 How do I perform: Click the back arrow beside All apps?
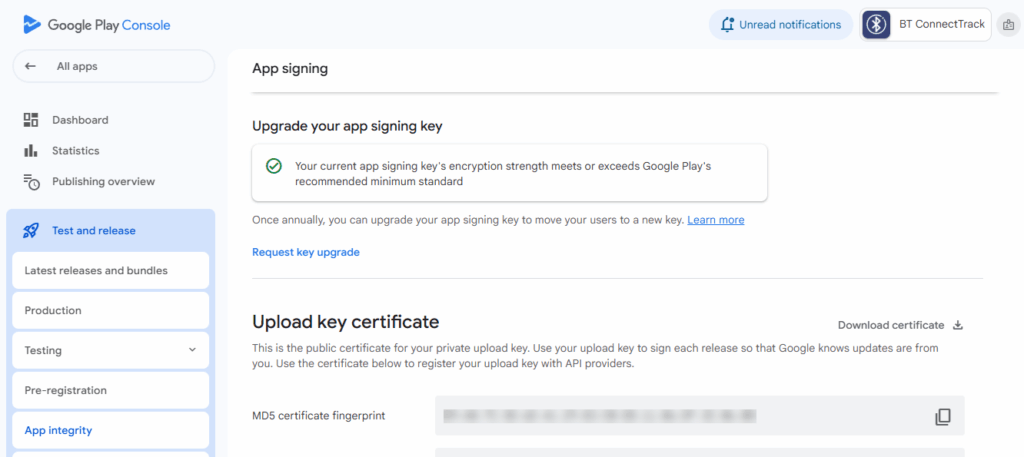[x=31, y=66]
